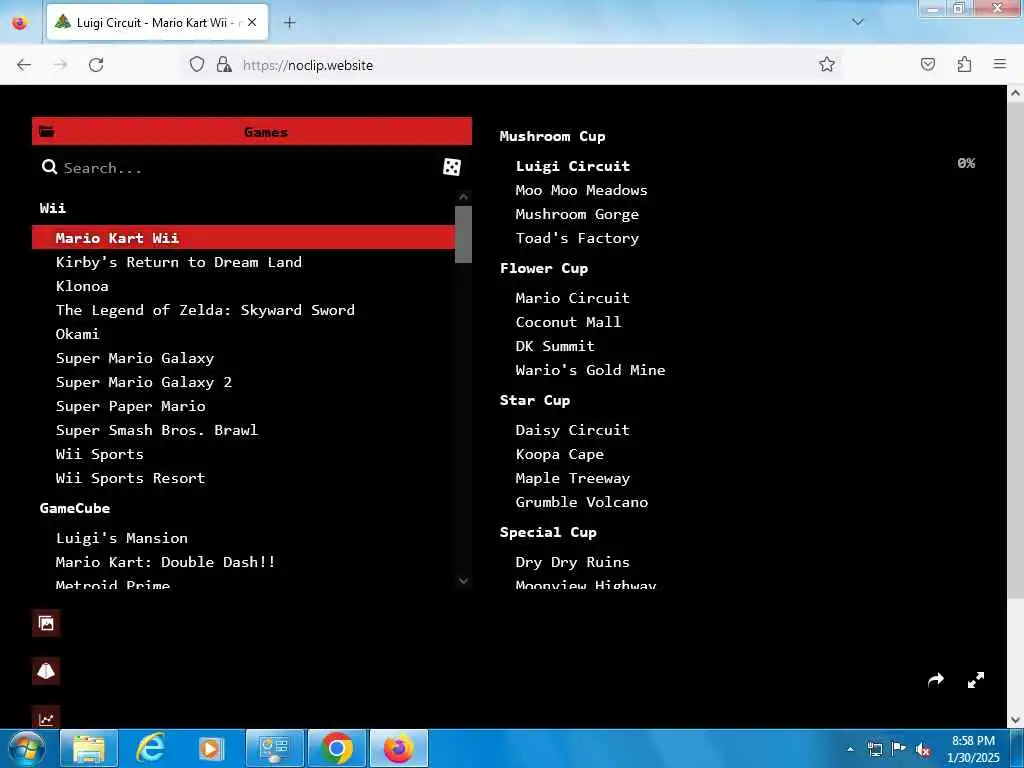The height and width of the screenshot is (768, 1024).
Task: Click the random scene dice icon
Action: pos(451,167)
